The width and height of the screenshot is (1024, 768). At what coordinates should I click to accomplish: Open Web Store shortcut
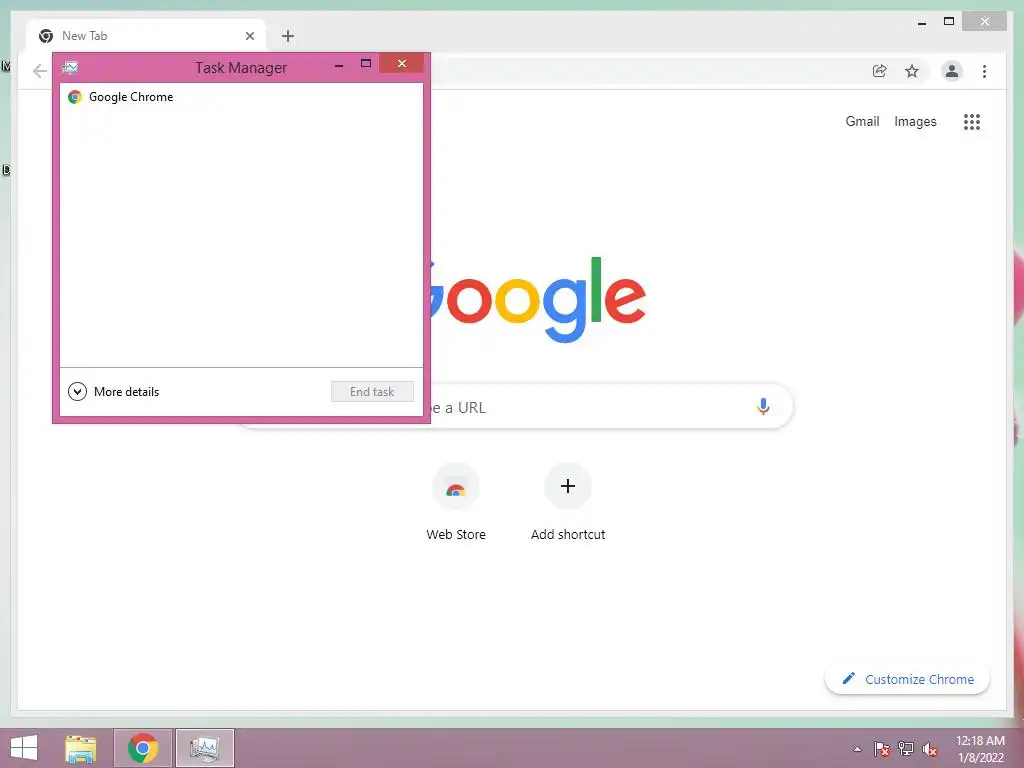(x=456, y=503)
